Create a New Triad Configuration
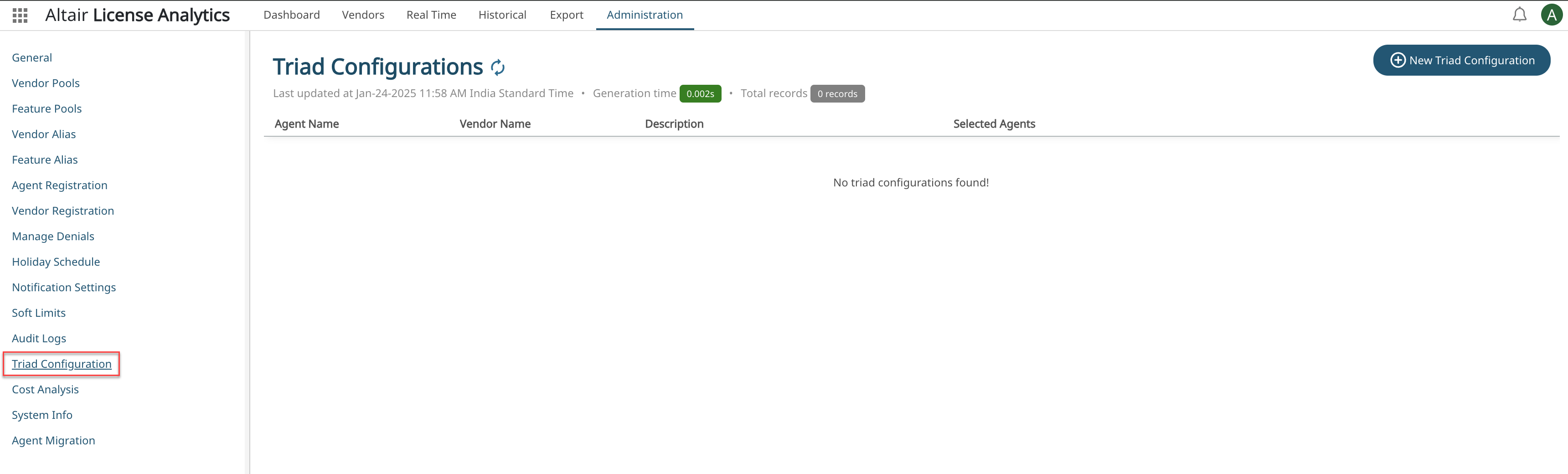Viewport: 1568px width, 474px height. 1461,60
